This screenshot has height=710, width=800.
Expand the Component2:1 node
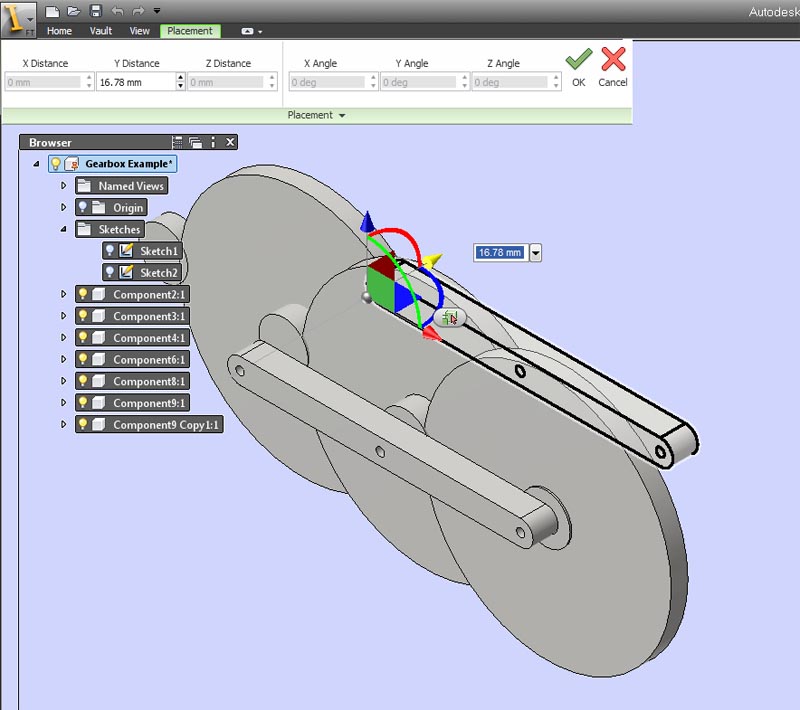(63, 294)
